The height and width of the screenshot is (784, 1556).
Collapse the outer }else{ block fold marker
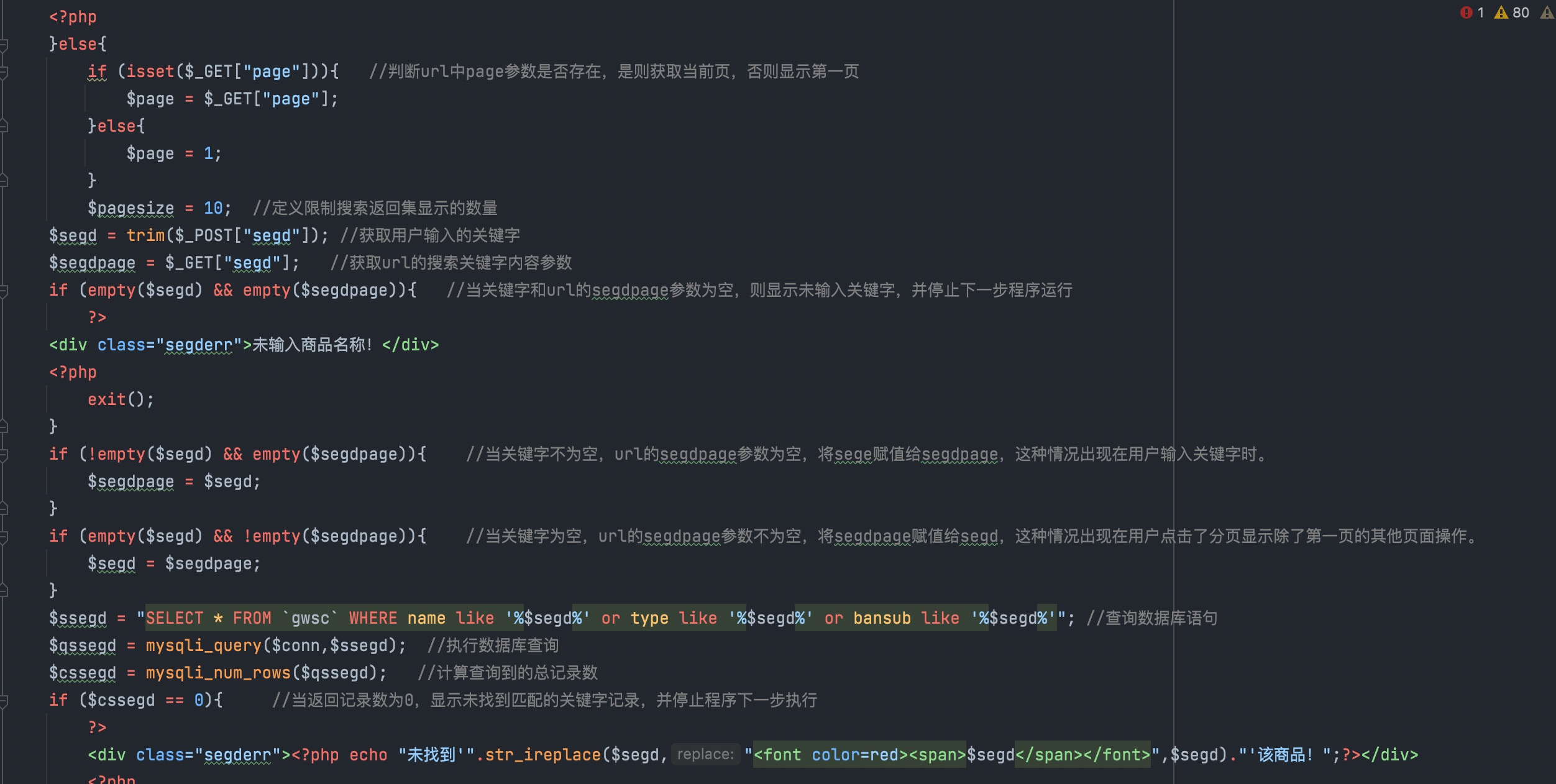[4, 45]
